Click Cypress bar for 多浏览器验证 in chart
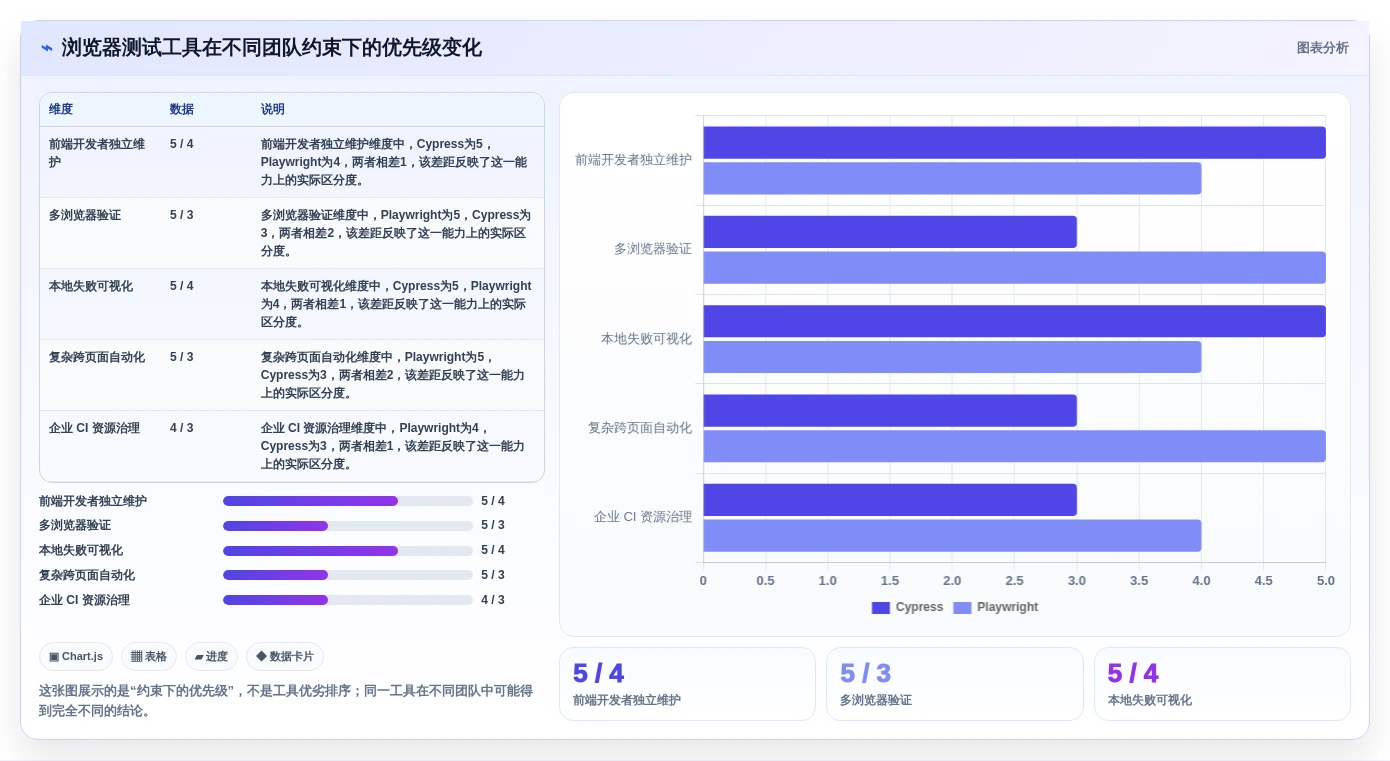 890,232
